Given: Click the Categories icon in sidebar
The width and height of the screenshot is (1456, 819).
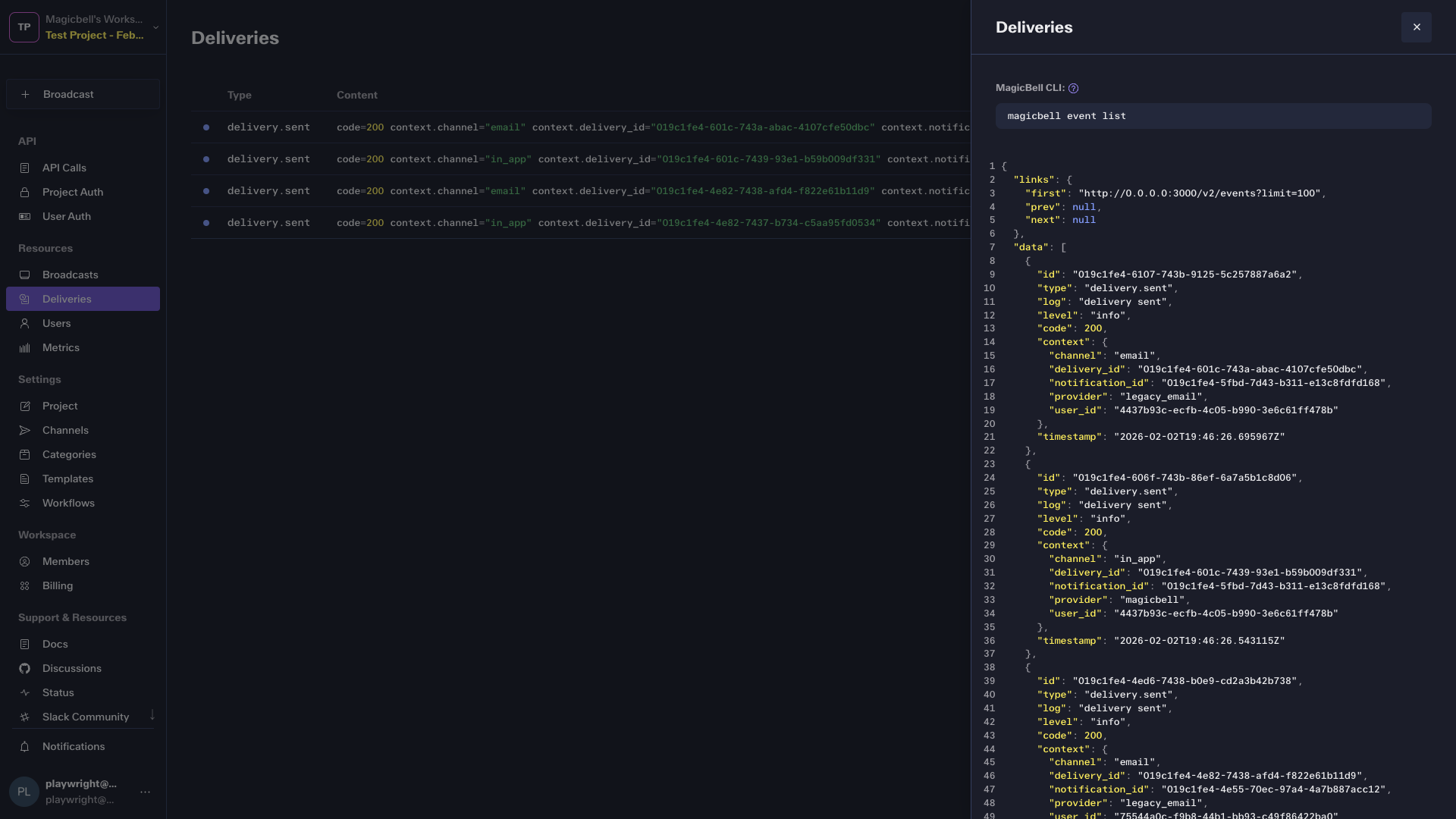Looking at the screenshot, I should tap(25, 454).
